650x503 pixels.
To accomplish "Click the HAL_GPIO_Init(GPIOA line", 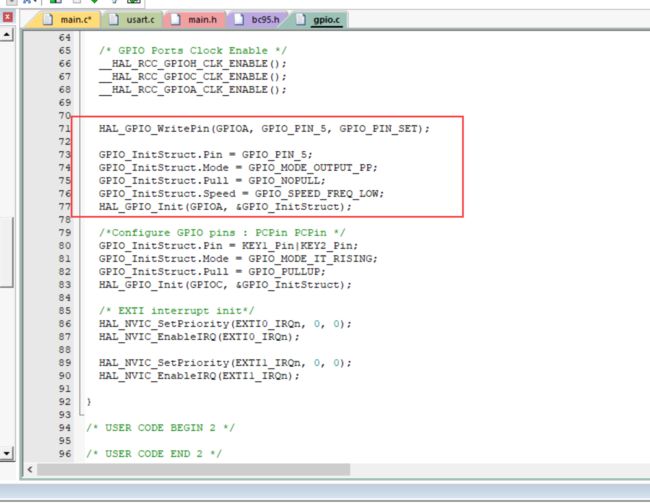I will click(x=225, y=207).
